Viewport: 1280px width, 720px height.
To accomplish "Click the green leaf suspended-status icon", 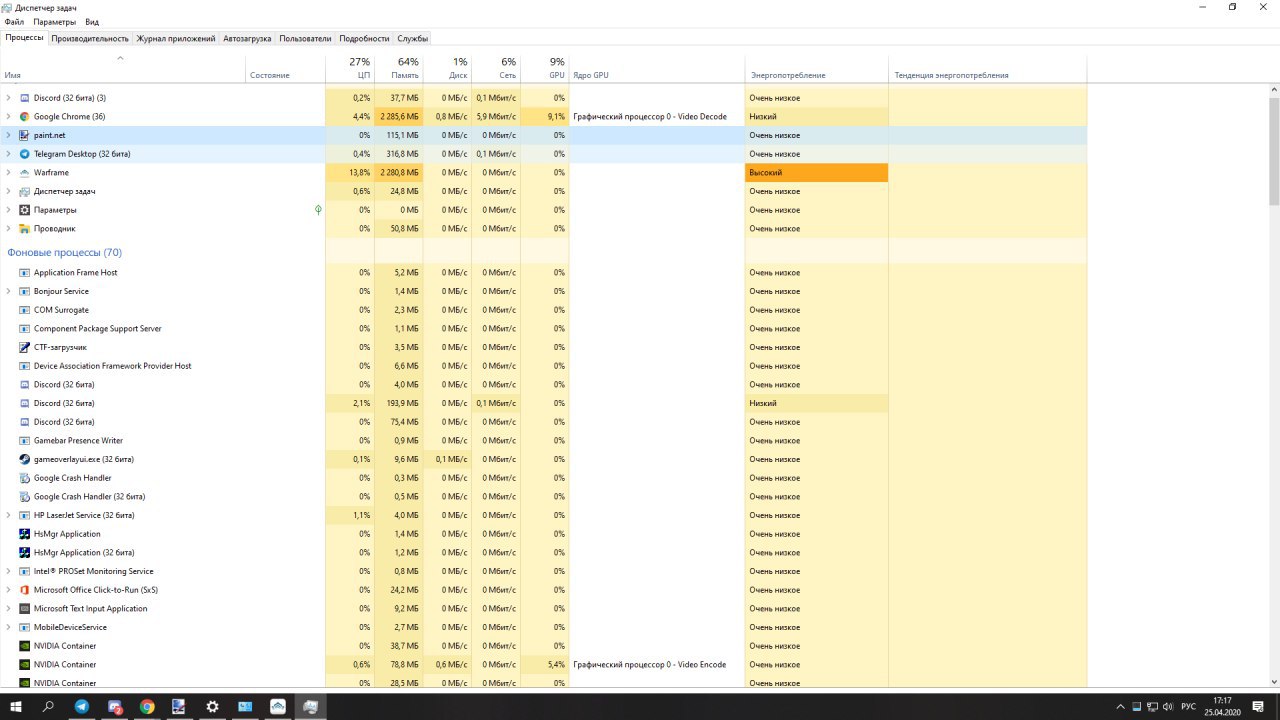I will click(x=318, y=210).
